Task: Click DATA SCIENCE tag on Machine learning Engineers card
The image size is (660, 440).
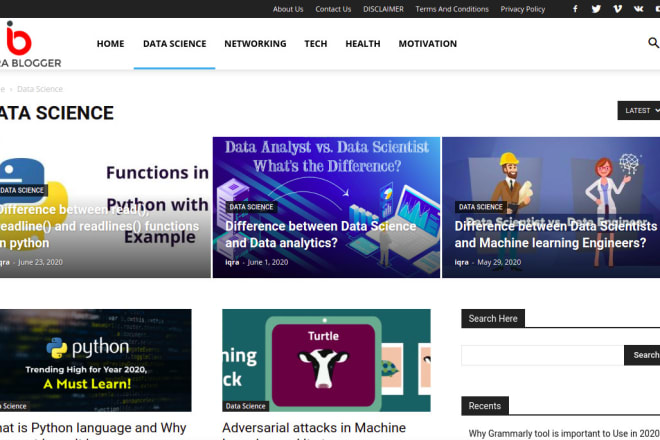Action: [x=481, y=207]
